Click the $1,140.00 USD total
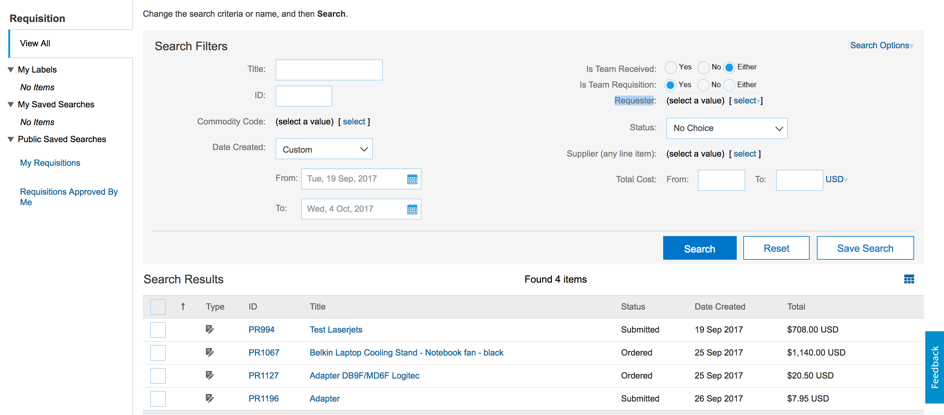 [x=816, y=352]
